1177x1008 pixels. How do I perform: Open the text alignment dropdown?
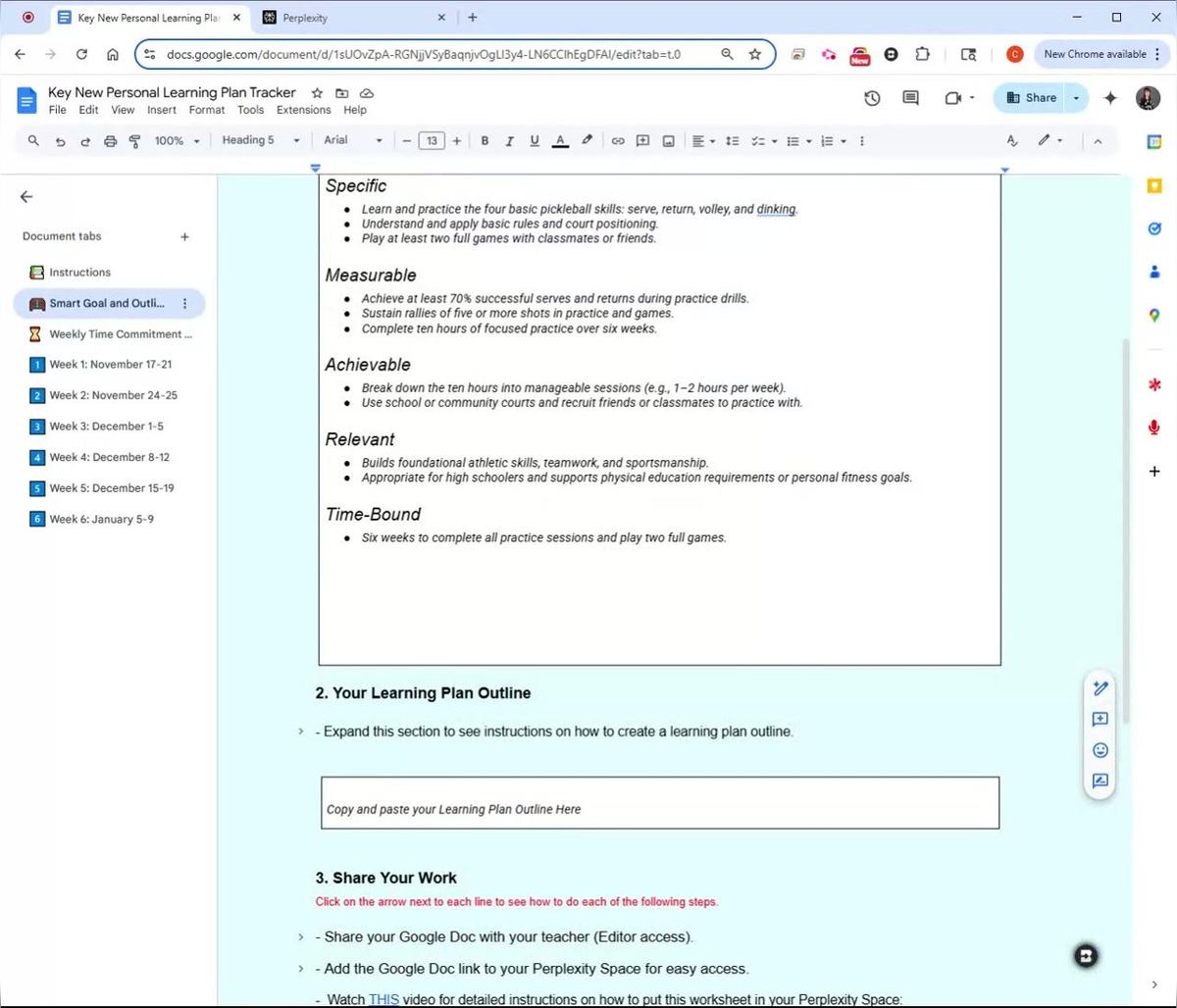(x=703, y=141)
